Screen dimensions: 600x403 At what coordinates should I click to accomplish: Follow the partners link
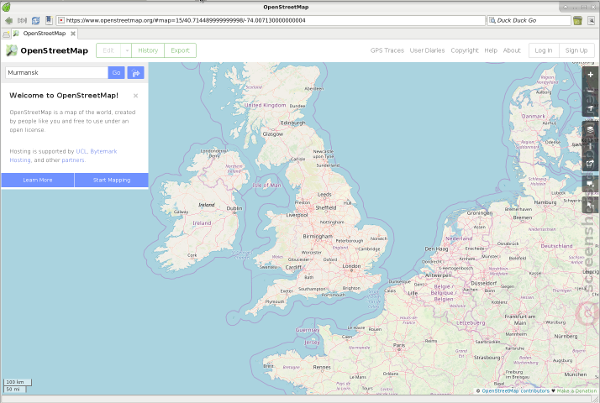point(73,160)
